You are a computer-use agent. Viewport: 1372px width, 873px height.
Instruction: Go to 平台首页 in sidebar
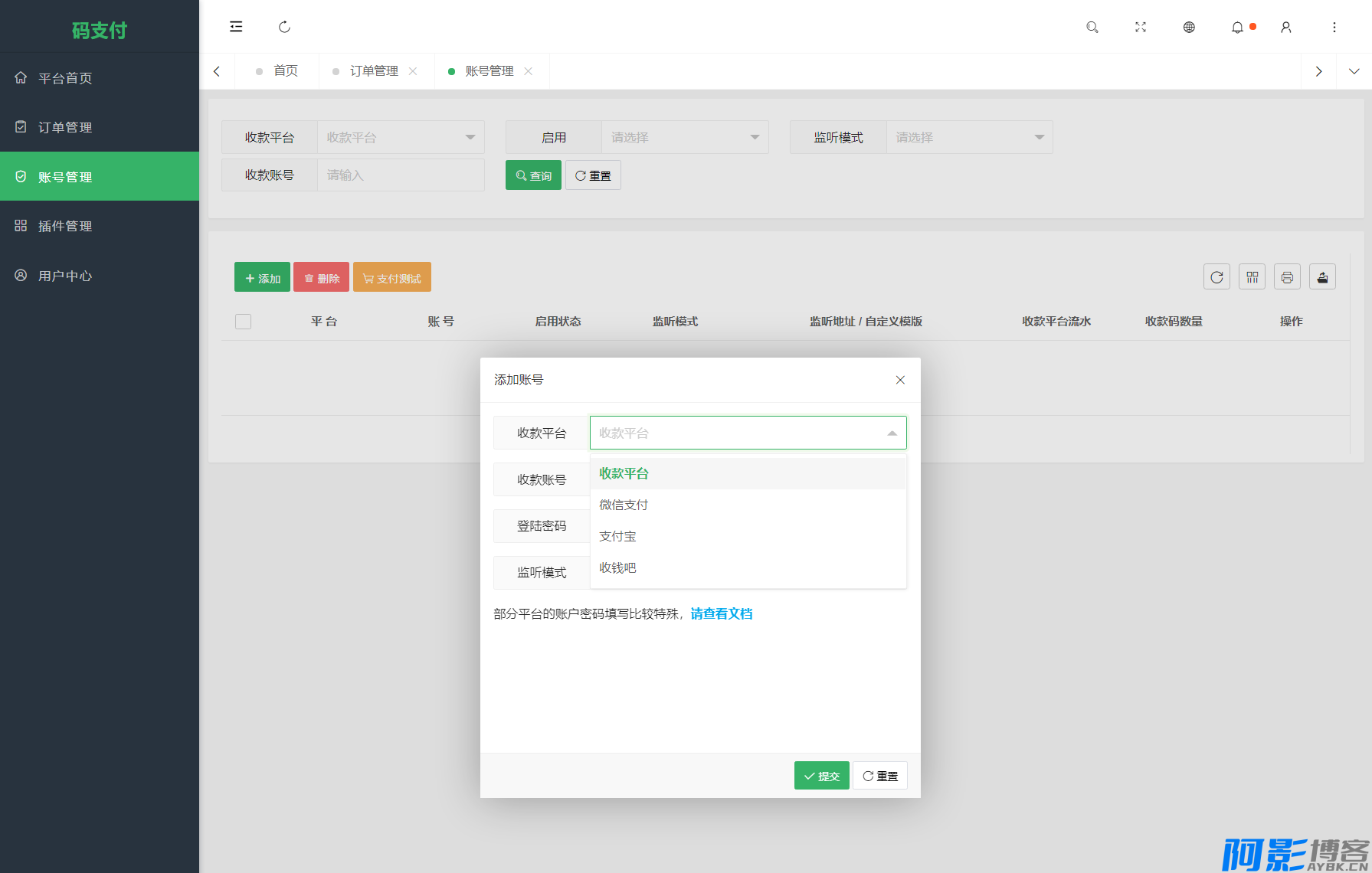point(100,77)
